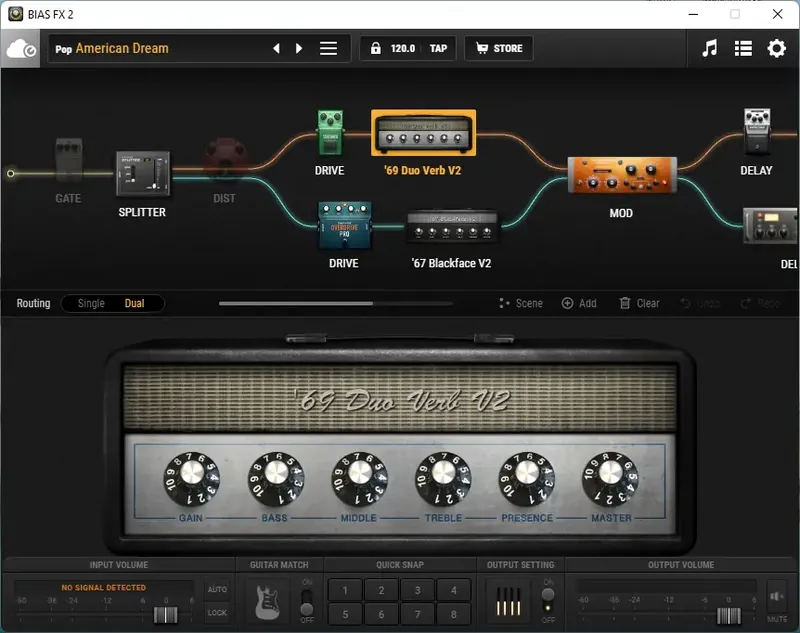
Task: Click the signal chain input node
Action: click(x=11, y=173)
